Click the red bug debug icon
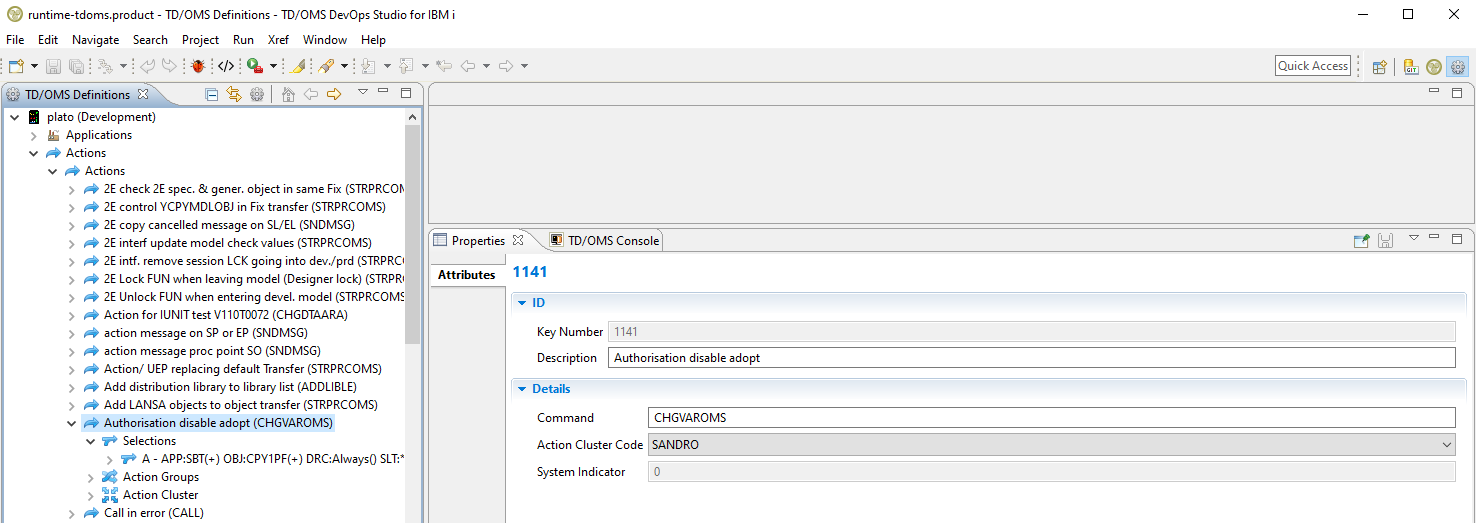This screenshot has width=1476, height=523. 198,66
